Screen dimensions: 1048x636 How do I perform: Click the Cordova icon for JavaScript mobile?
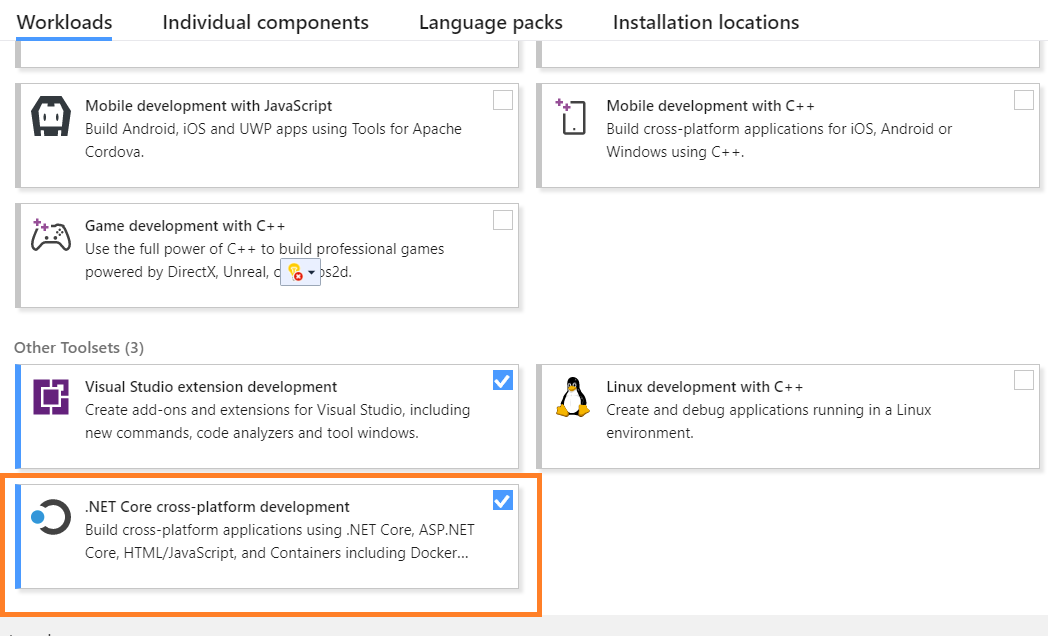tap(51, 116)
